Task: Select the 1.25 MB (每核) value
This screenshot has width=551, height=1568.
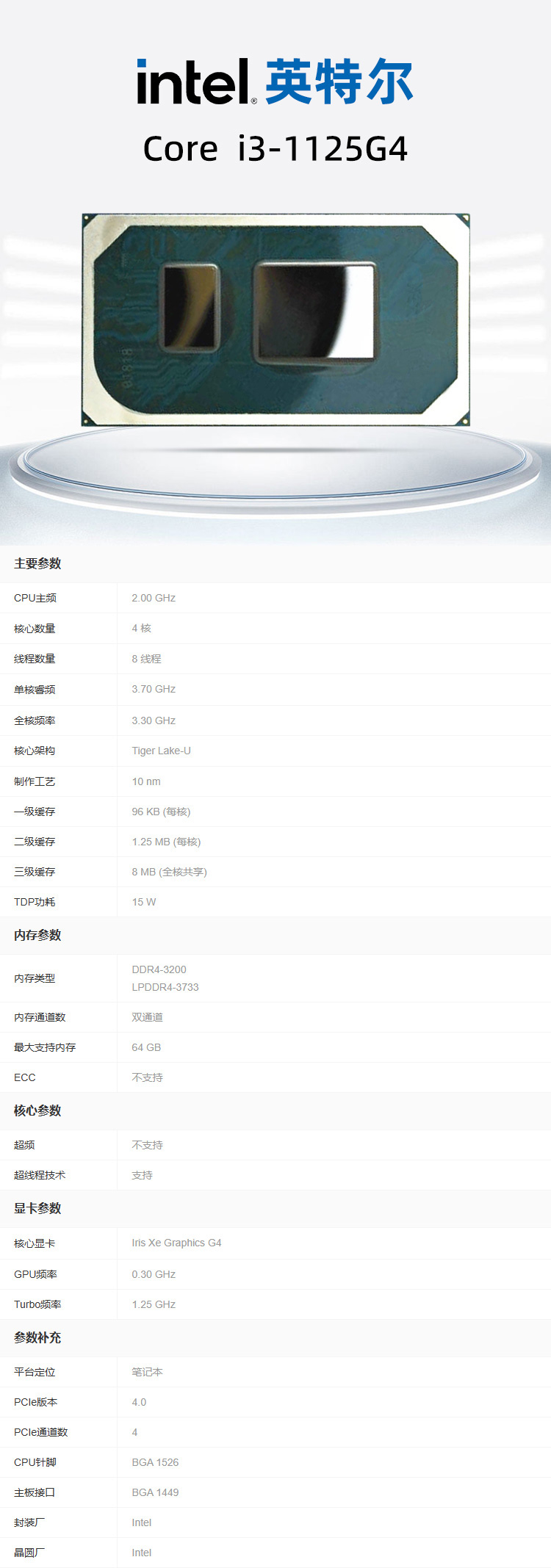Action: click(166, 842)
